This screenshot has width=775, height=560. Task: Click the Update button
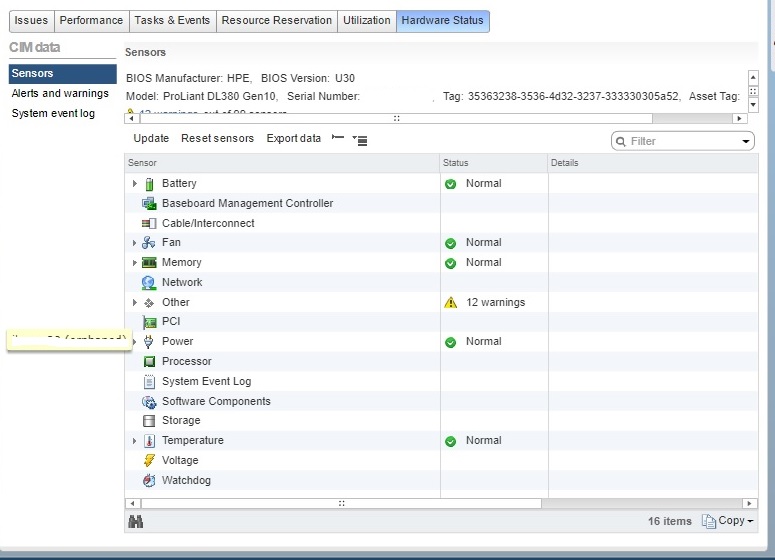151,139
